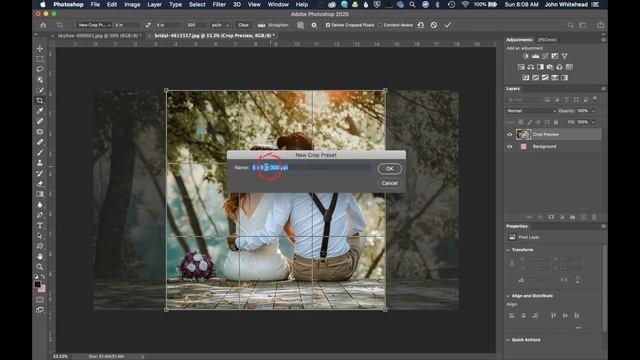Viewport: 640px width, 360px height.
Task: Cancel the current crop operation icon
Action: tap(434, 25)
